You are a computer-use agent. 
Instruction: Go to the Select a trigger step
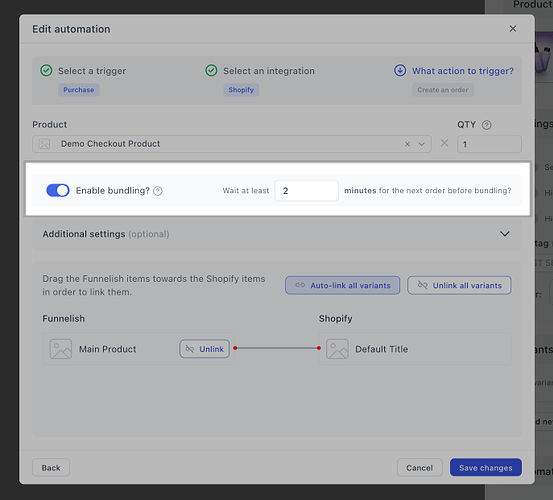(92, 71)
